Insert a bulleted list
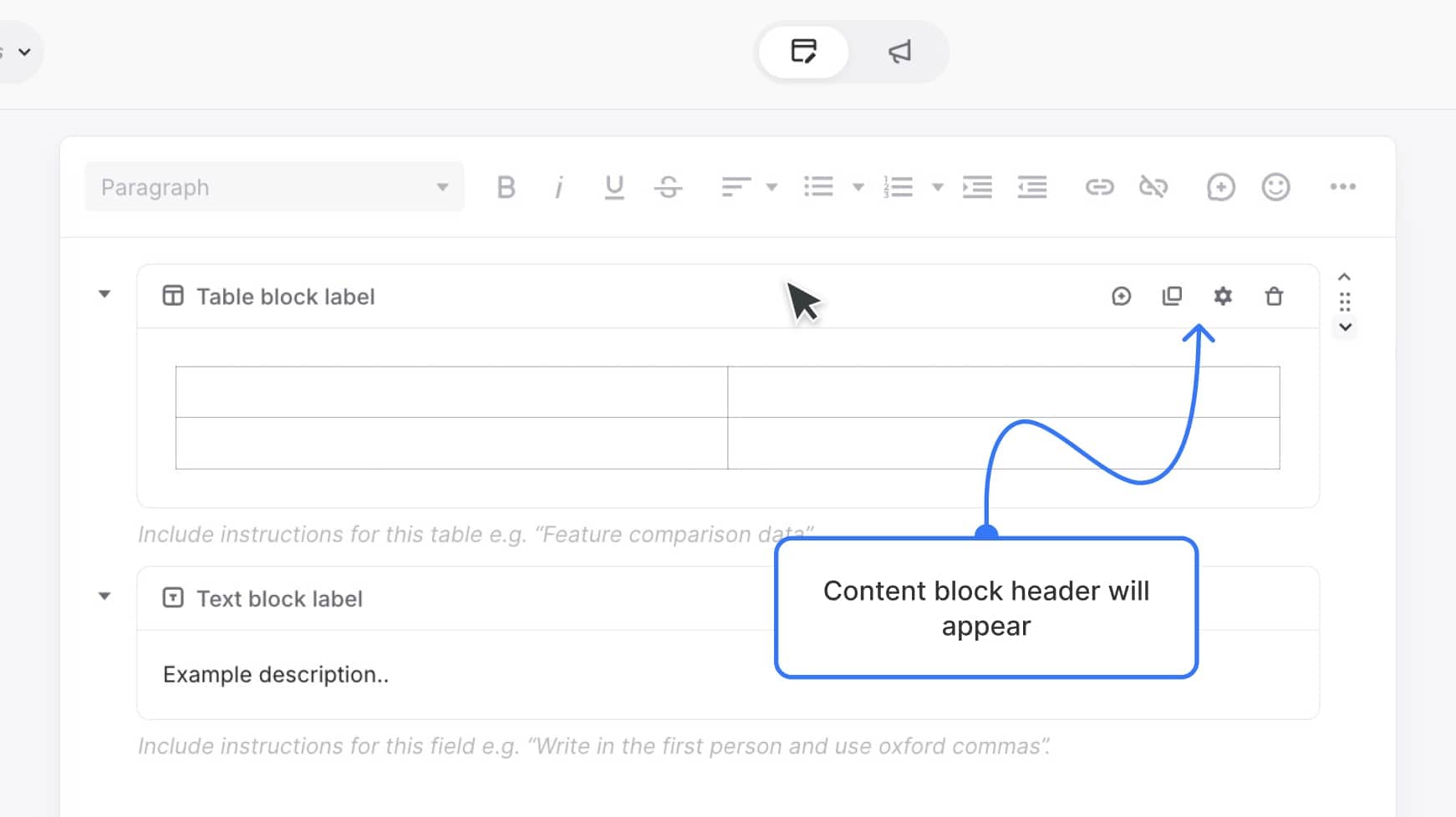This screenshot has height=817, width=1456. point(818,187)
